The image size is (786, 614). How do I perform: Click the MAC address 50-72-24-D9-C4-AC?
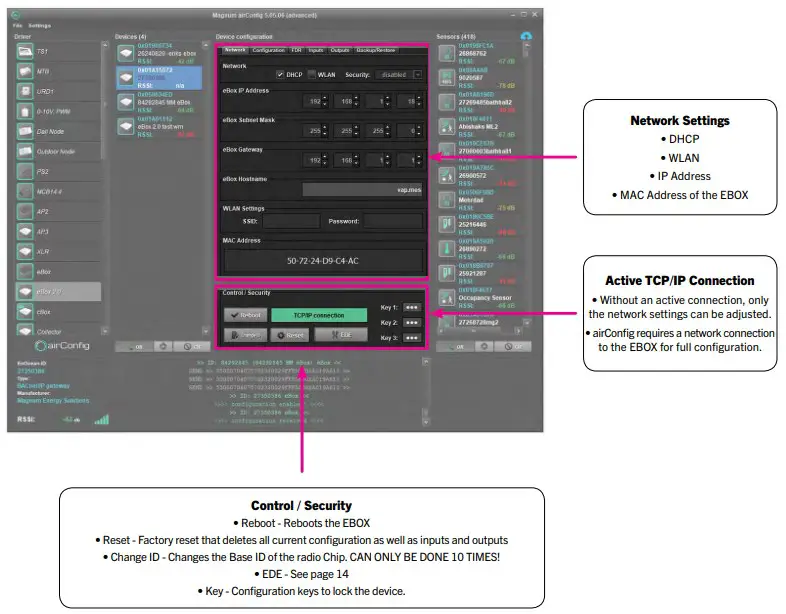click(322, 261)
